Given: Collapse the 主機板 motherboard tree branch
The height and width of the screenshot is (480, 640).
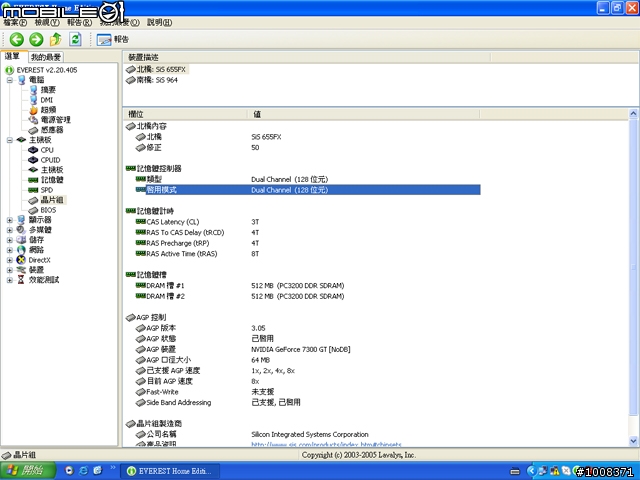Looking at the screenshot, I should [9, 140].
